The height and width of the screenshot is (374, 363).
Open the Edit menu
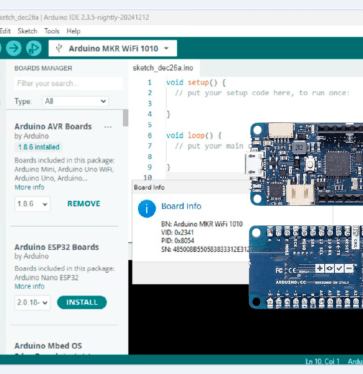tap(5, 31)
